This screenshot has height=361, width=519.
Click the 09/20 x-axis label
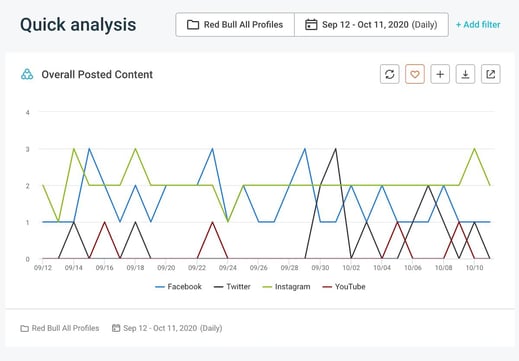(166, 268)
